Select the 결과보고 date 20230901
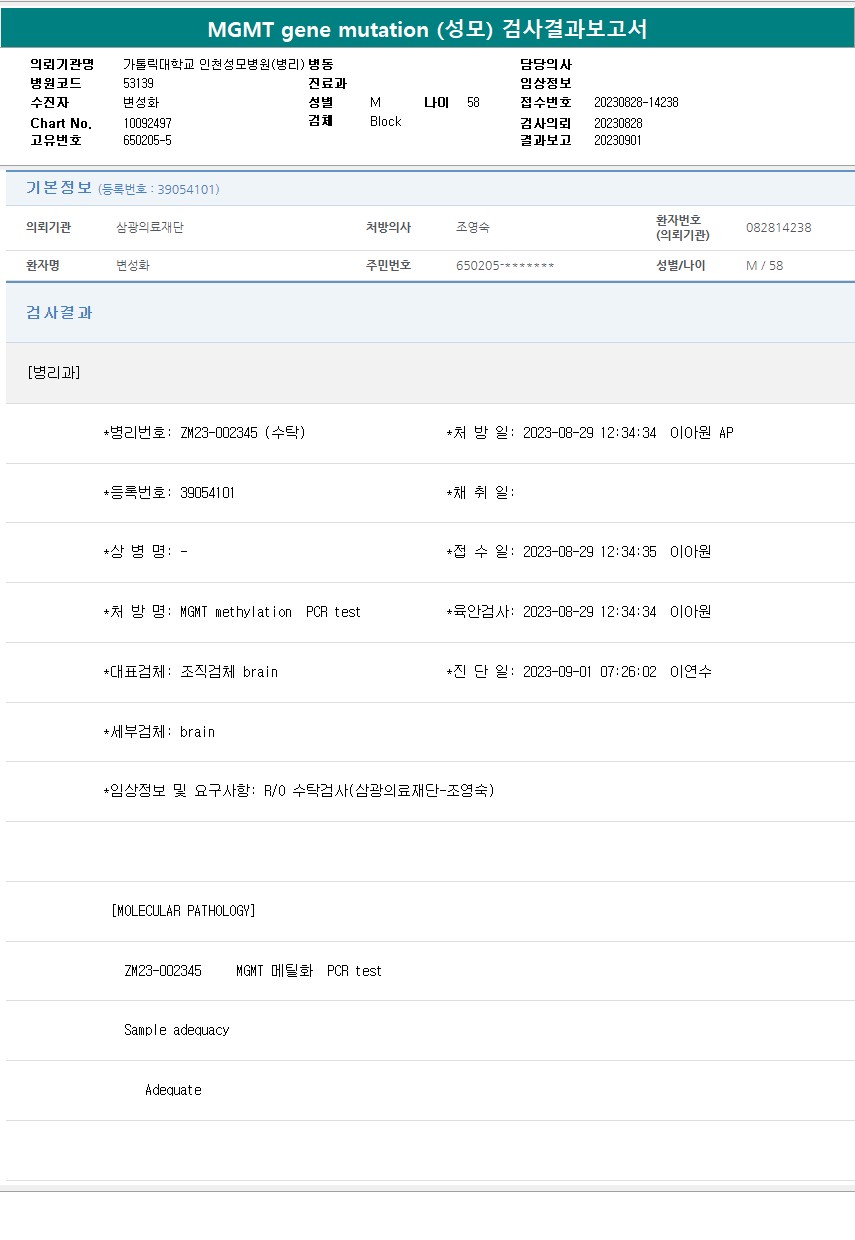Image resolution: width=855 pixels, height=1240 pixels. click(x=618, y=141)
